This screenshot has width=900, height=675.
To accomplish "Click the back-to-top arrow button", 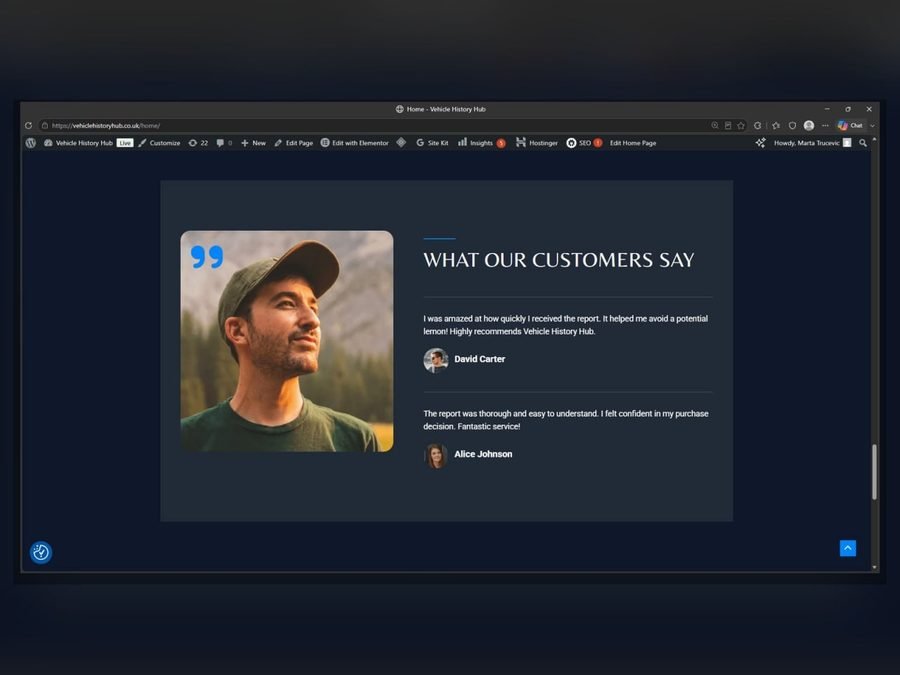I will click(x=848, y=548).
